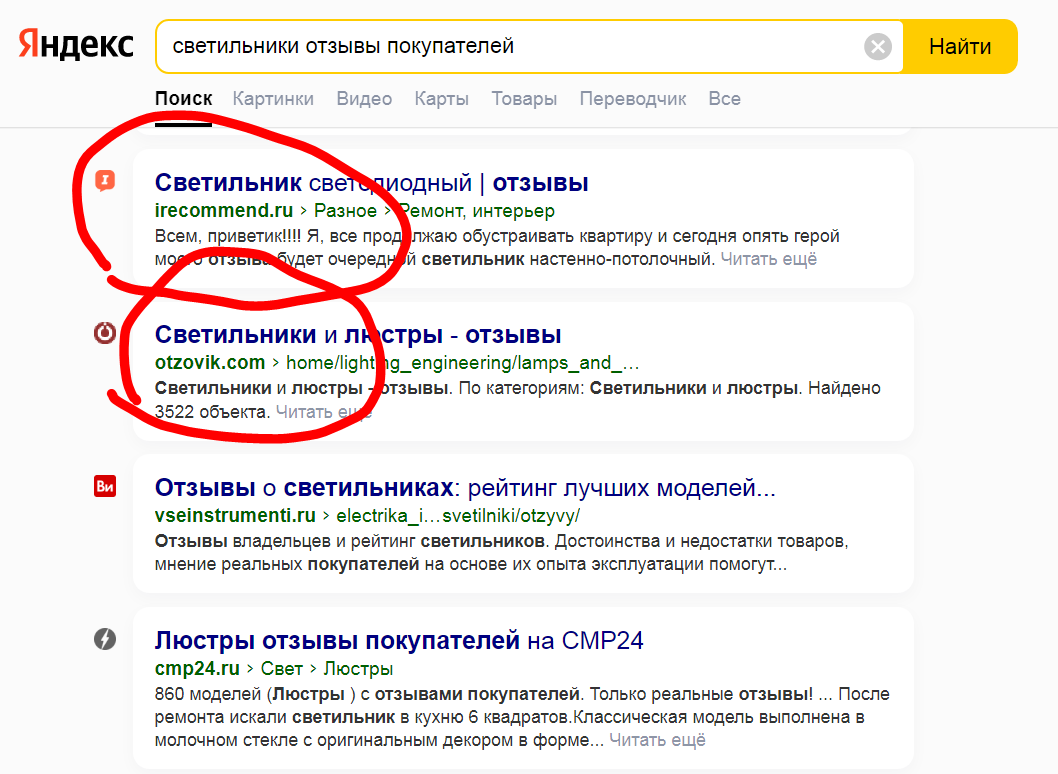Click the cmp24.ru lightning favicon icon

coord(105,638)
